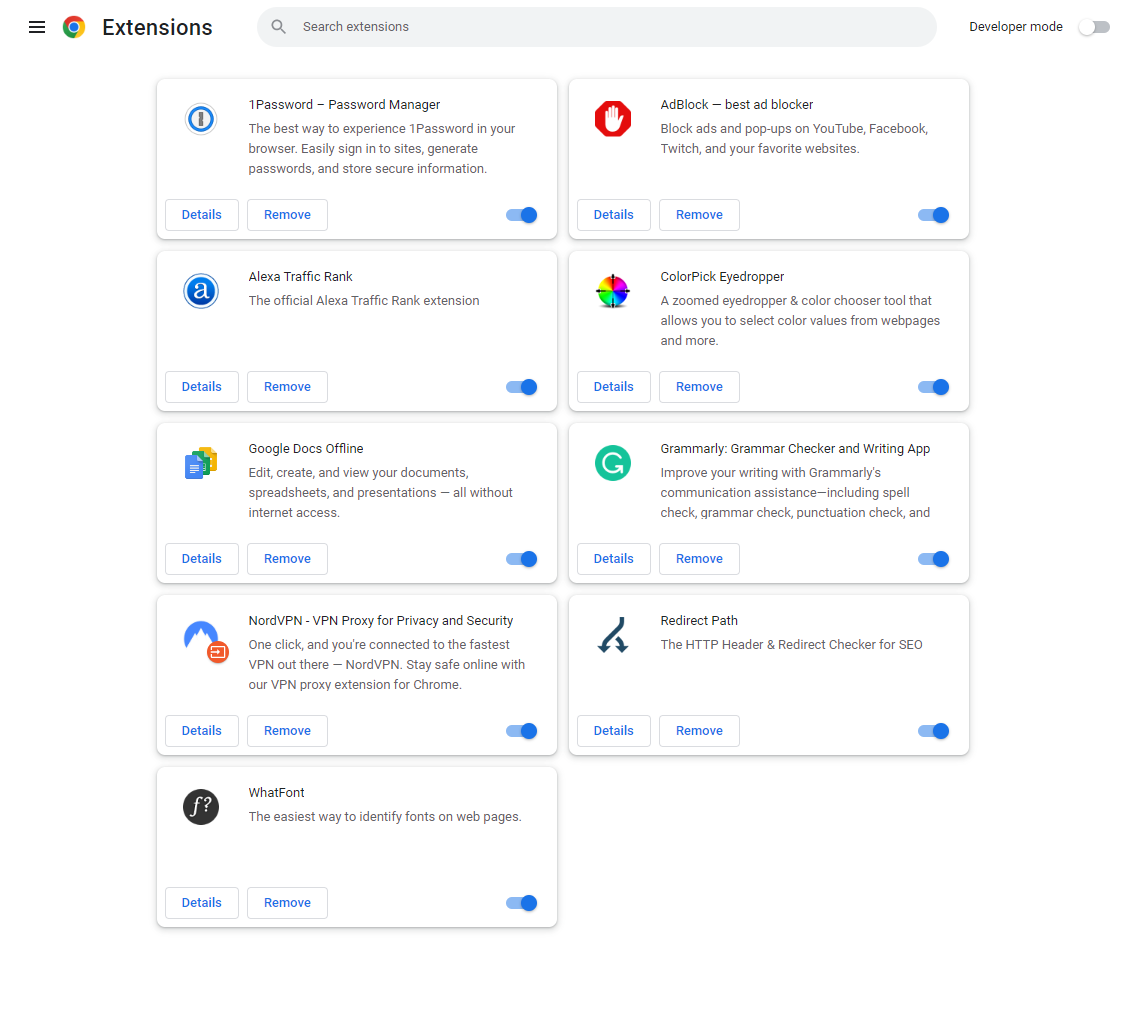The height and width of the screenshot is (1020, 1125).
Task: Show Details for ColorPick Eyedropper
Action: pos(613,387)
